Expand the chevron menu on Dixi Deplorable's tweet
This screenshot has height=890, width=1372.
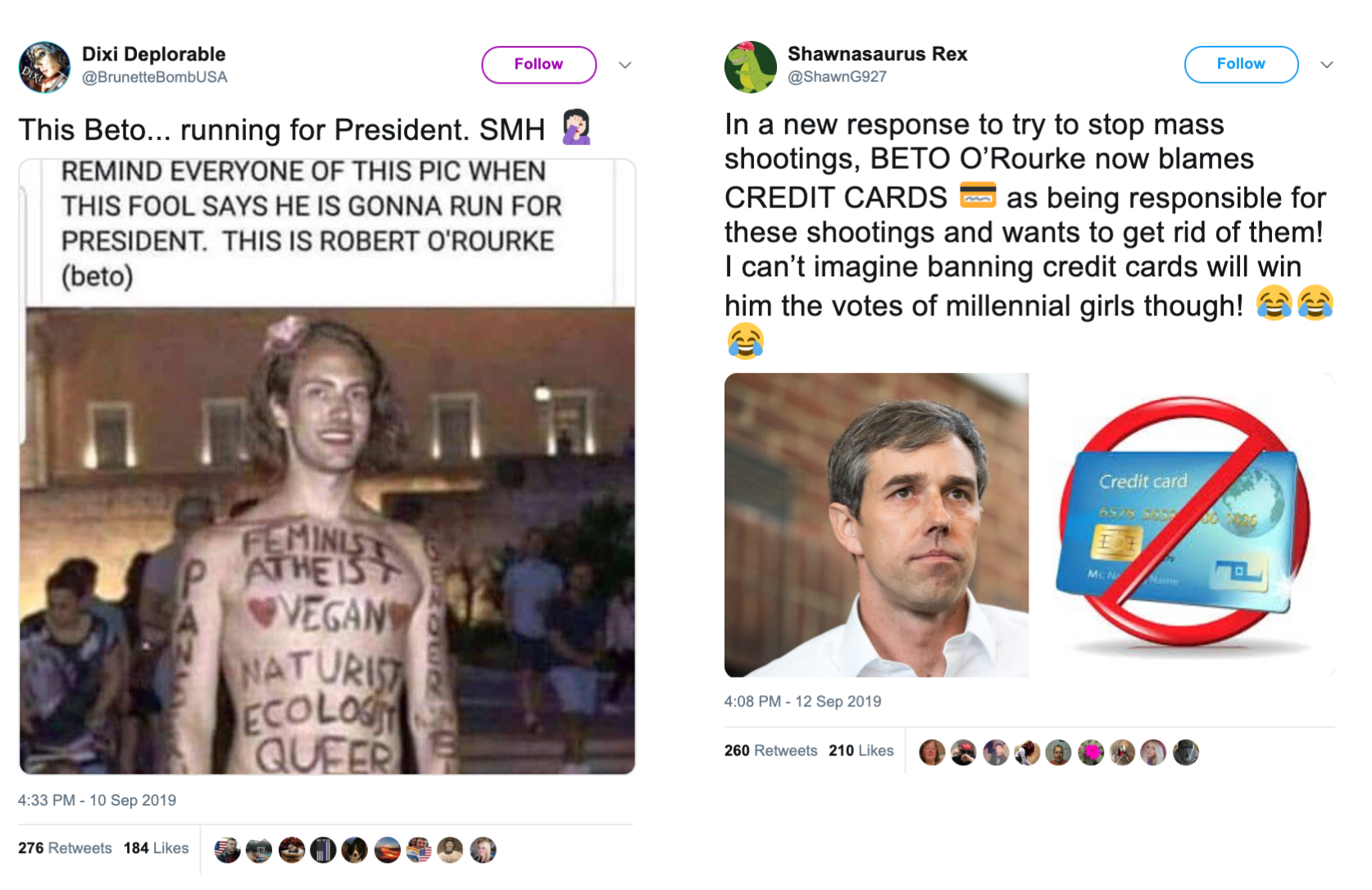[625, 65]
